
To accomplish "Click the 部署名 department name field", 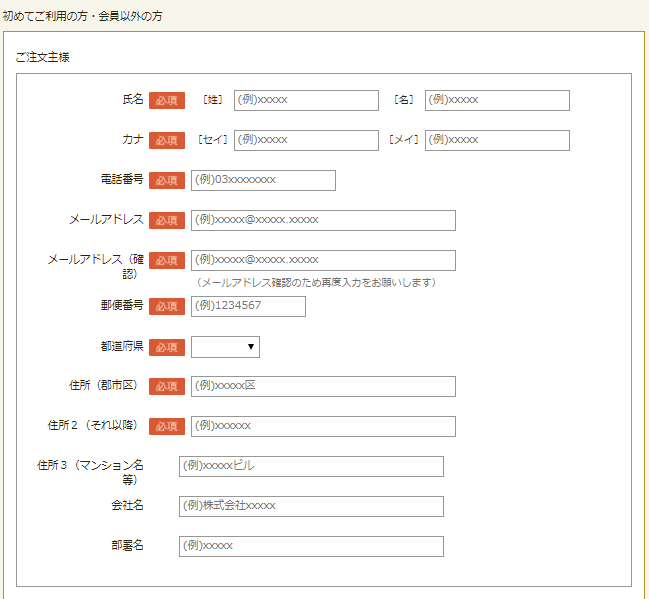I will point(311,546).
